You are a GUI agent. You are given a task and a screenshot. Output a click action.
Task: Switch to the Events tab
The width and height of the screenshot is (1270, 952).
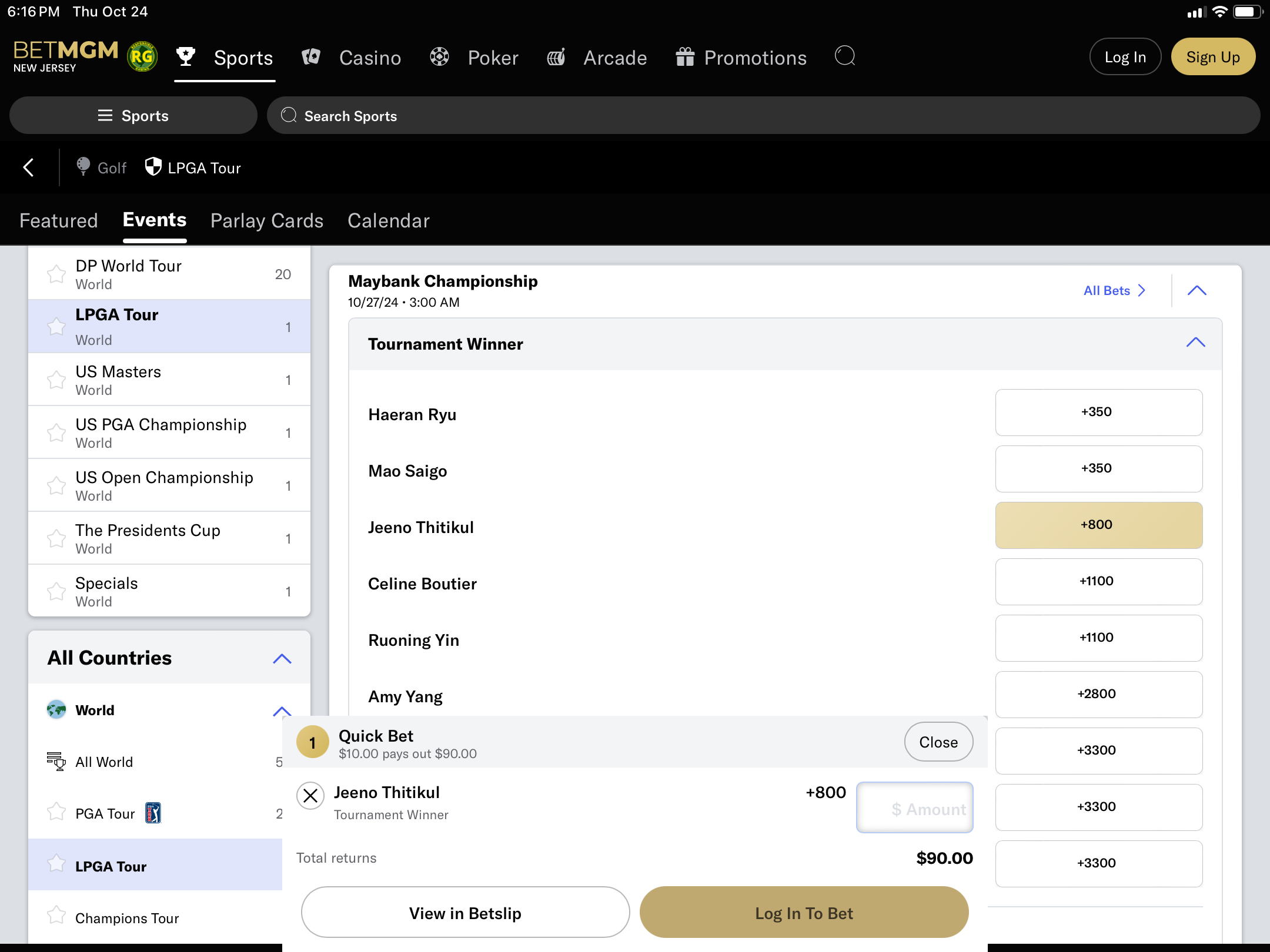(155, 220)
